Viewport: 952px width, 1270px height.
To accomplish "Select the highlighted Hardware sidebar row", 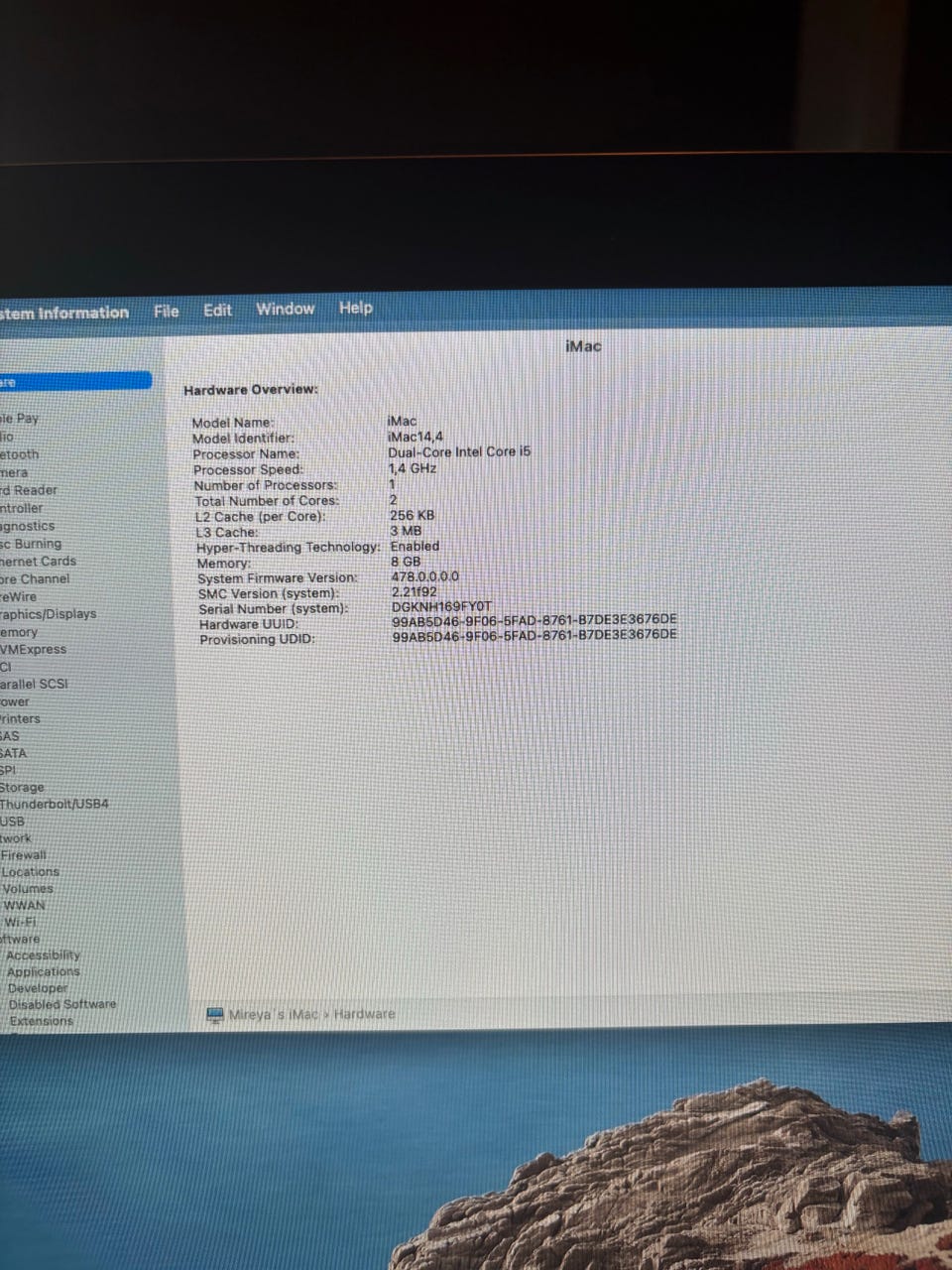I will (x=75, y=381).
